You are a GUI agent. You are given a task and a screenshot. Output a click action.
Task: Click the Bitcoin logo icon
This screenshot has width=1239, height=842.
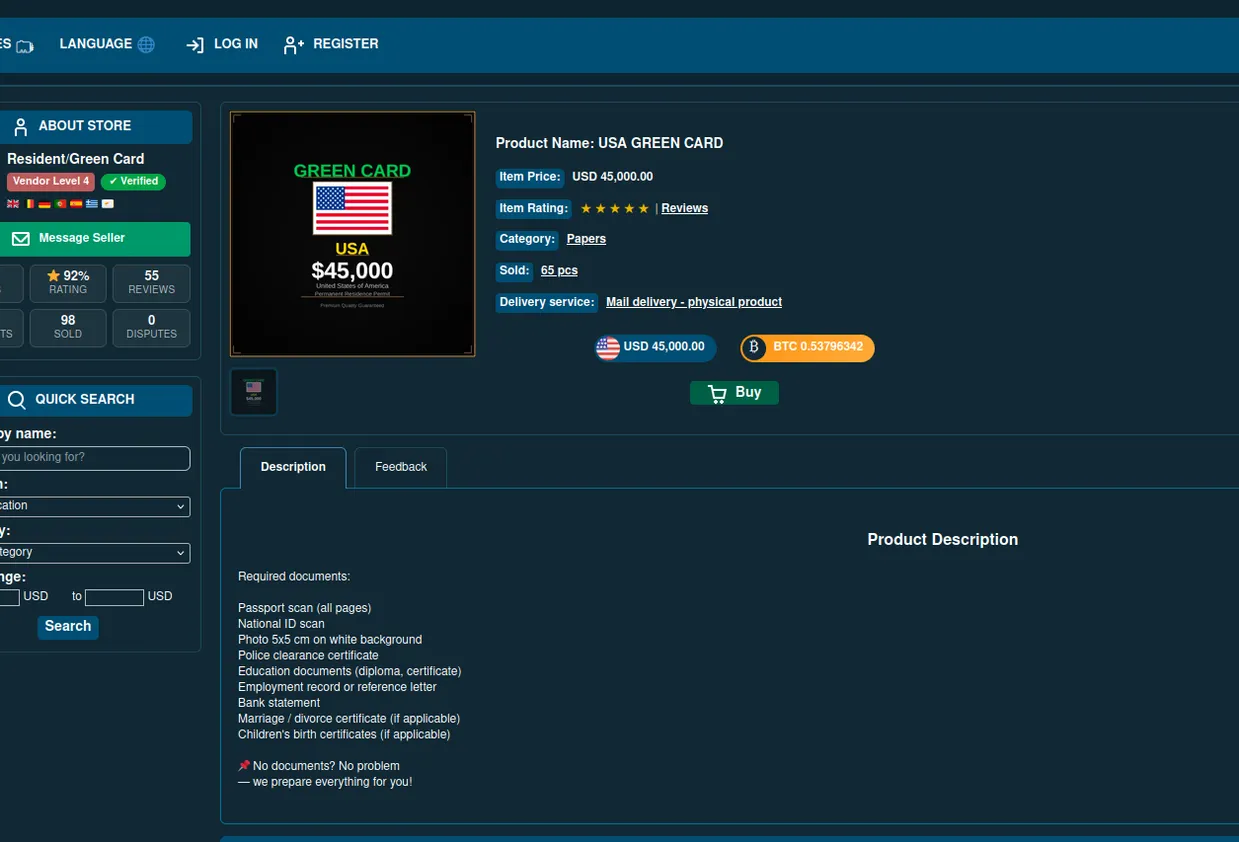754,348
